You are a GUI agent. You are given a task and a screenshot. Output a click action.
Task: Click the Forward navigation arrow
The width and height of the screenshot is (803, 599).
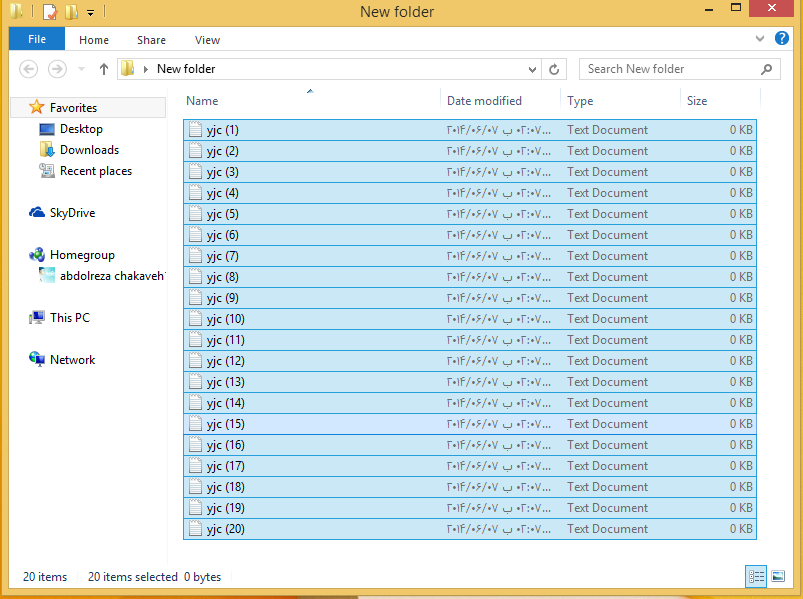pos(57,69)
